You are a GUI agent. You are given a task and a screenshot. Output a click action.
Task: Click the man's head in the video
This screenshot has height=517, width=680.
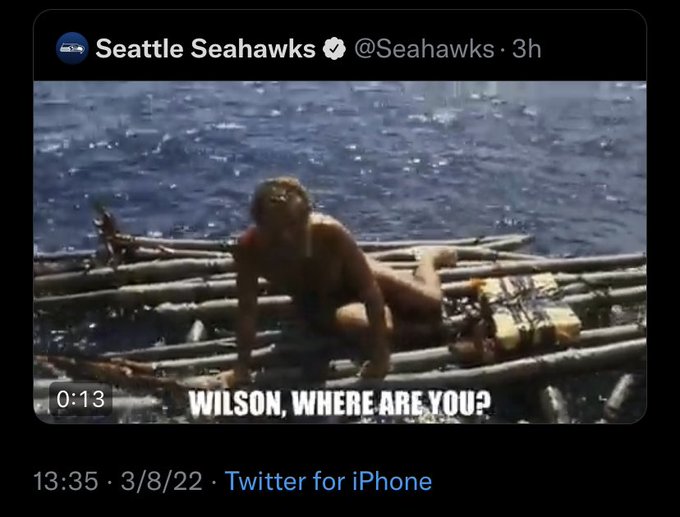click(280, 202)
